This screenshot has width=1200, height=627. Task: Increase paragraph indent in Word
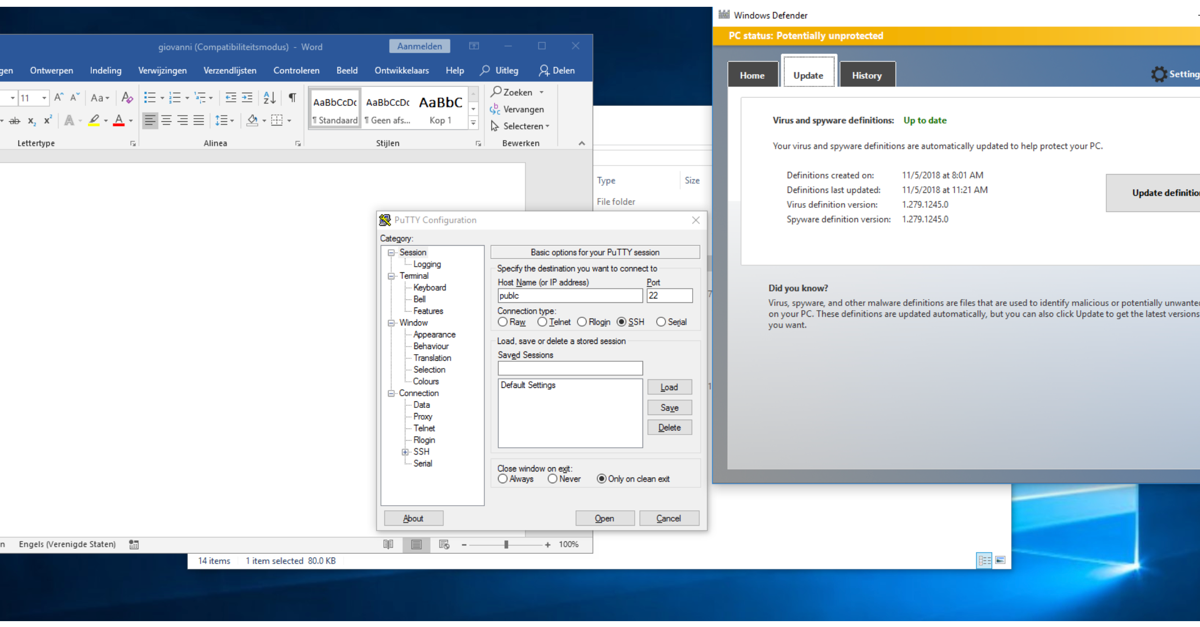247,98
